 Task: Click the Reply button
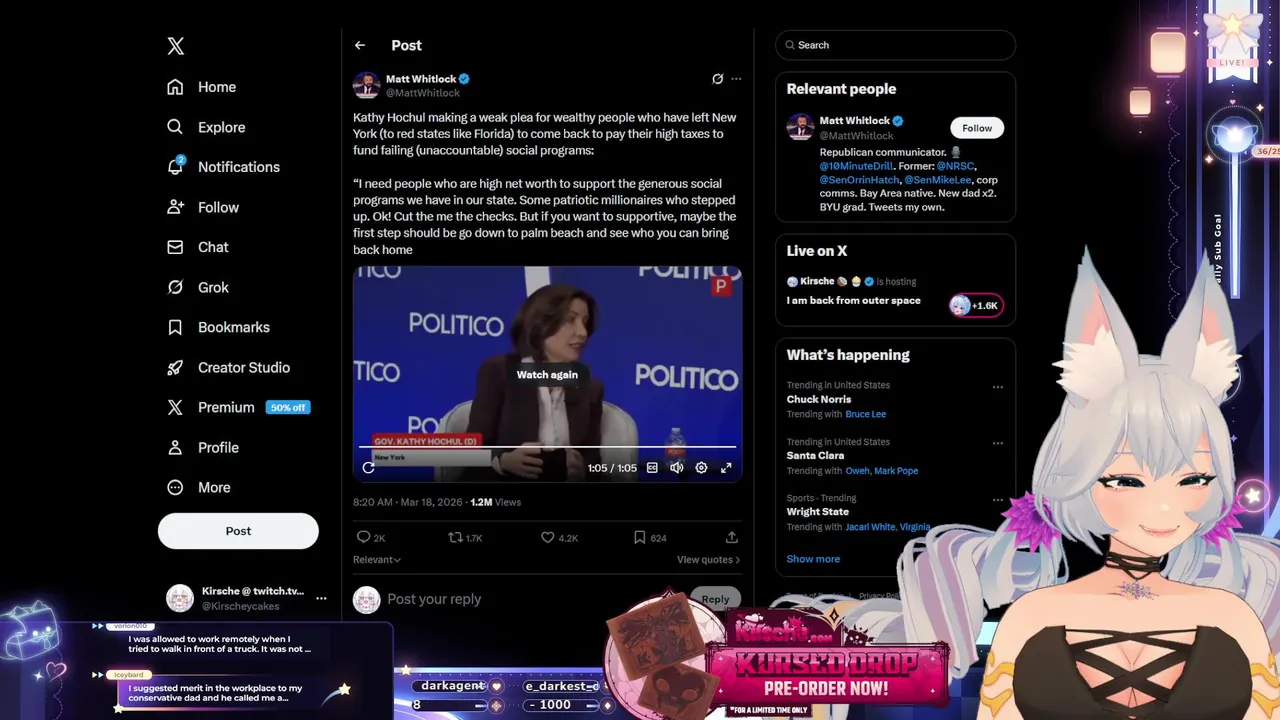point(715,599)
